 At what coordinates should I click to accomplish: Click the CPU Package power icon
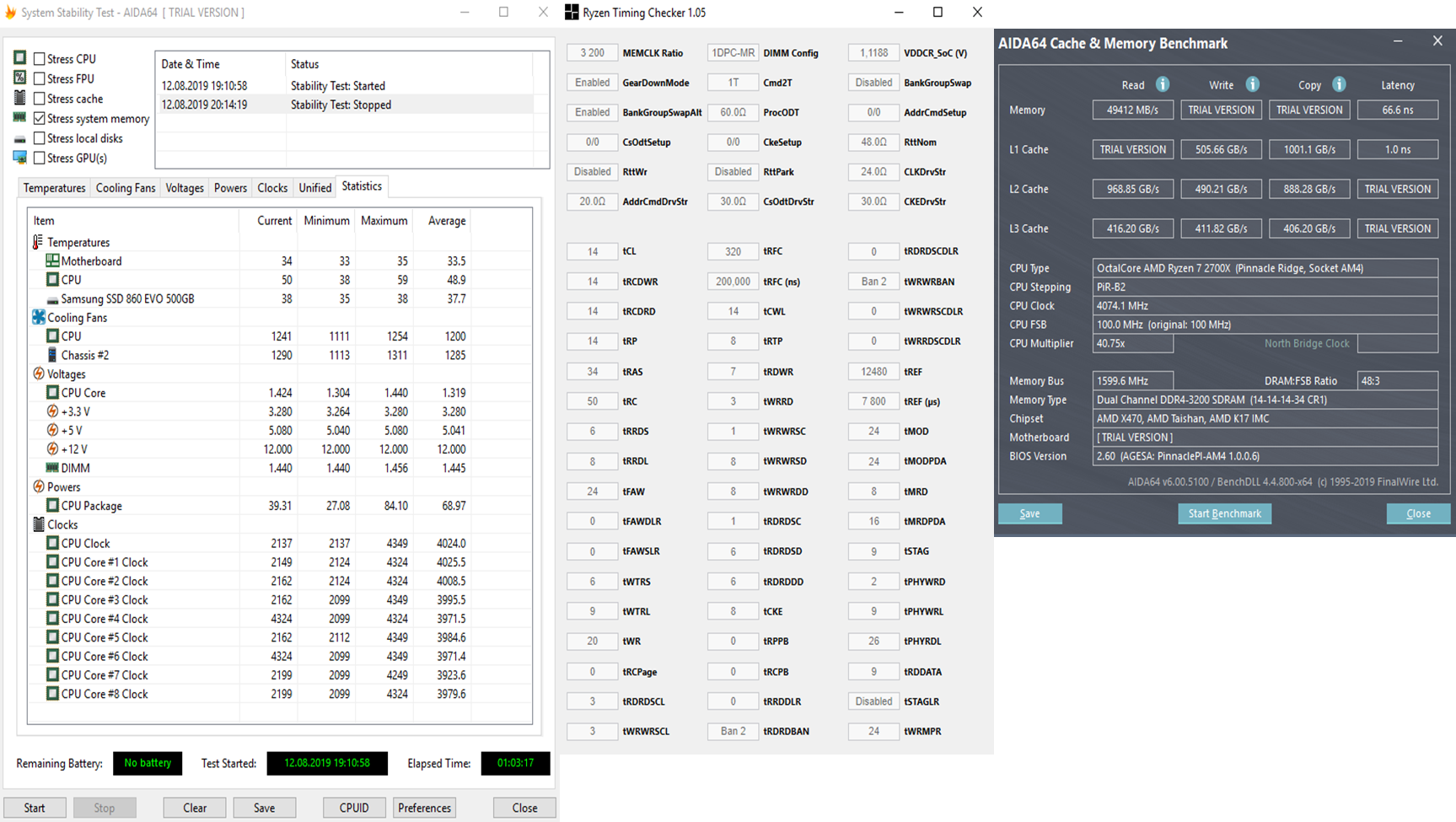52,505
